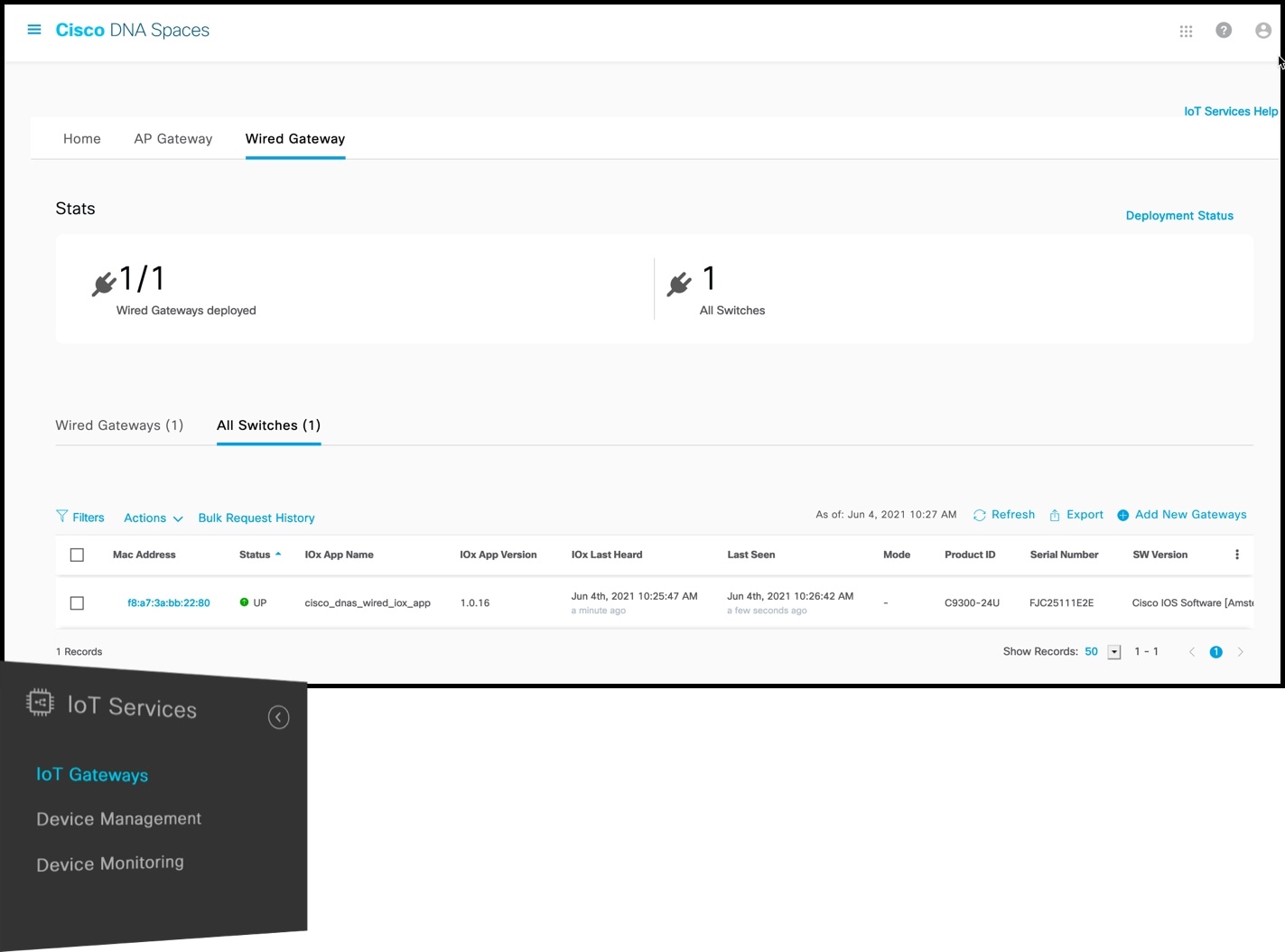The image size is (1285, 952).
Task: Click the green UP status indicator
Action: click(x=244, y=602)
